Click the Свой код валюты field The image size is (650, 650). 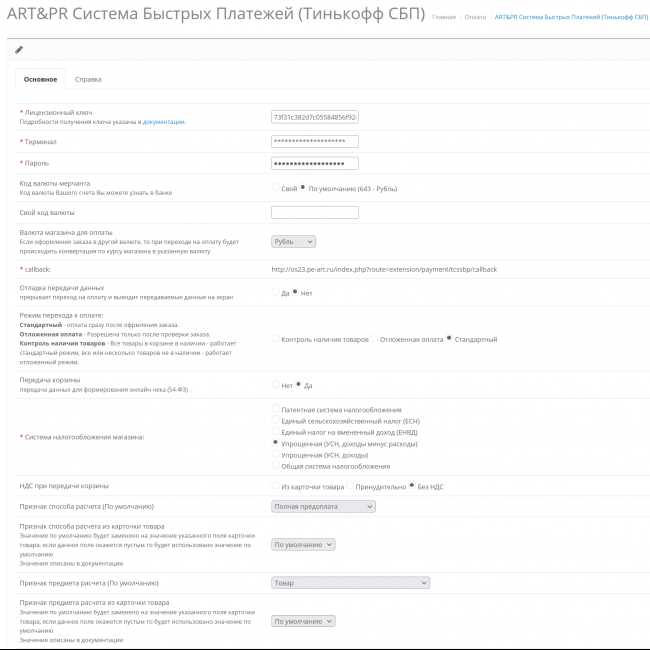(314, 212)
